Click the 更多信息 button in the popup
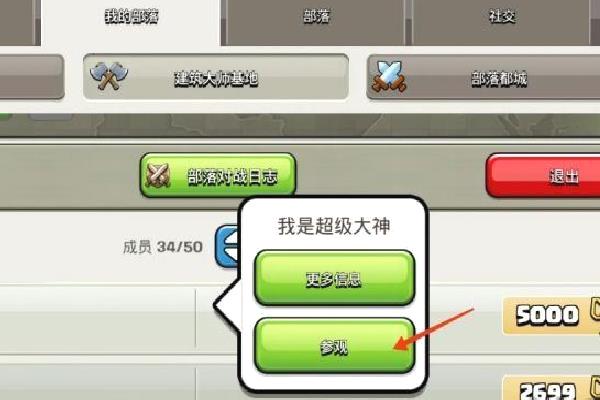This screenshot has width=600, height=400. click(334, 278)
